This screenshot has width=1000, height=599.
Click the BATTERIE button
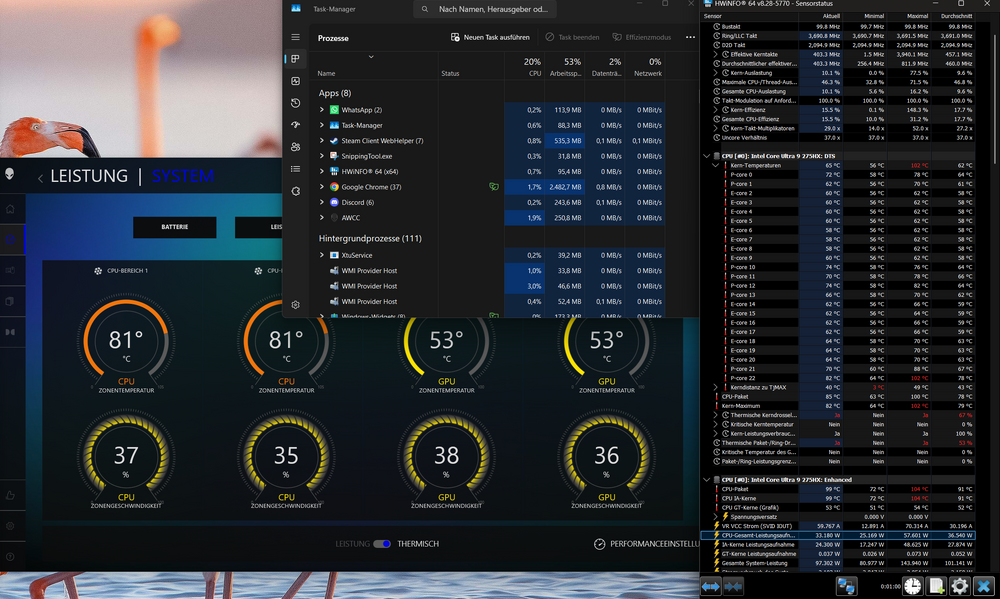(x=174, y=227)
